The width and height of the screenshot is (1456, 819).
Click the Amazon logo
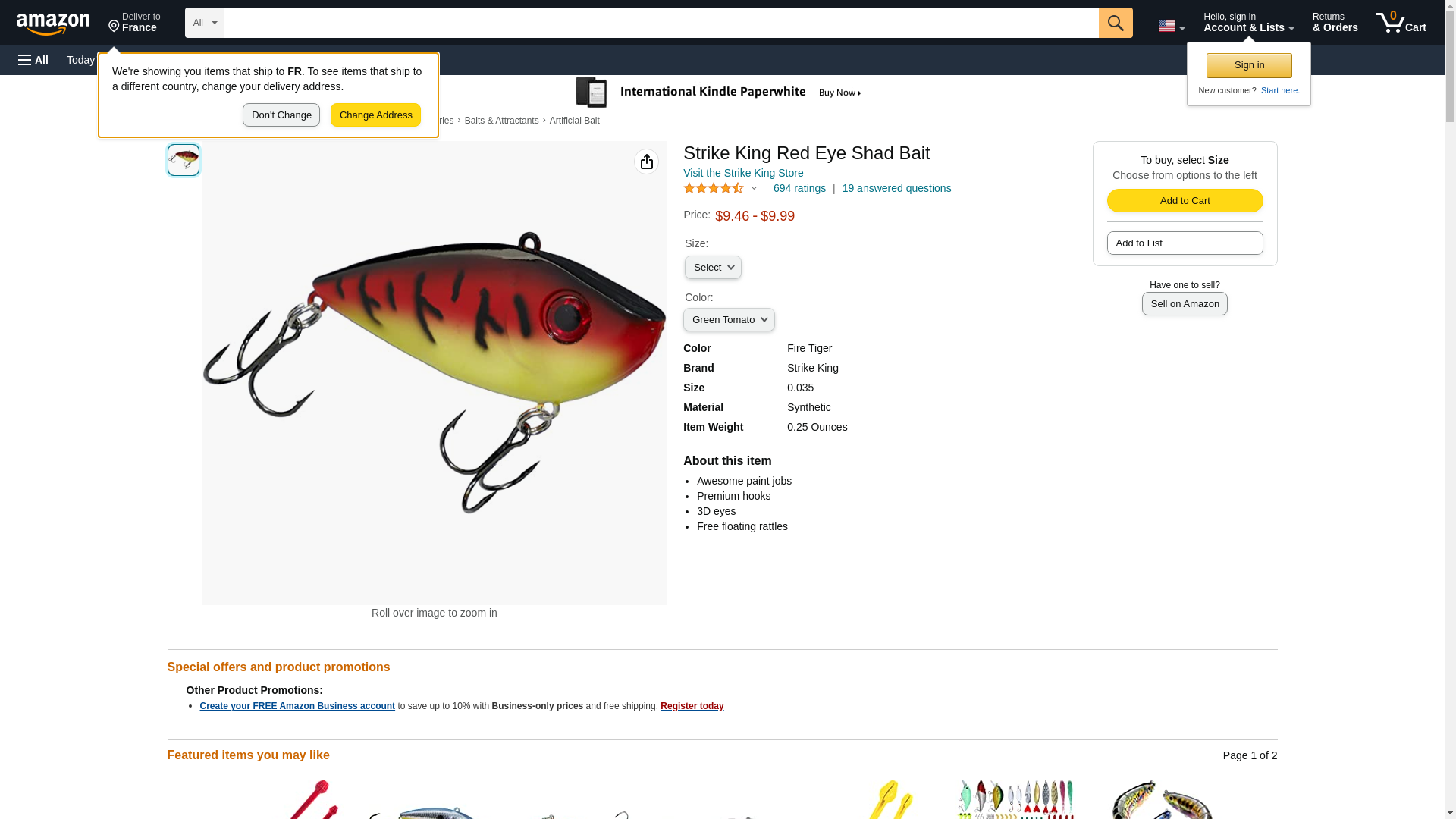pyautogui.click(x=53, y=24)
